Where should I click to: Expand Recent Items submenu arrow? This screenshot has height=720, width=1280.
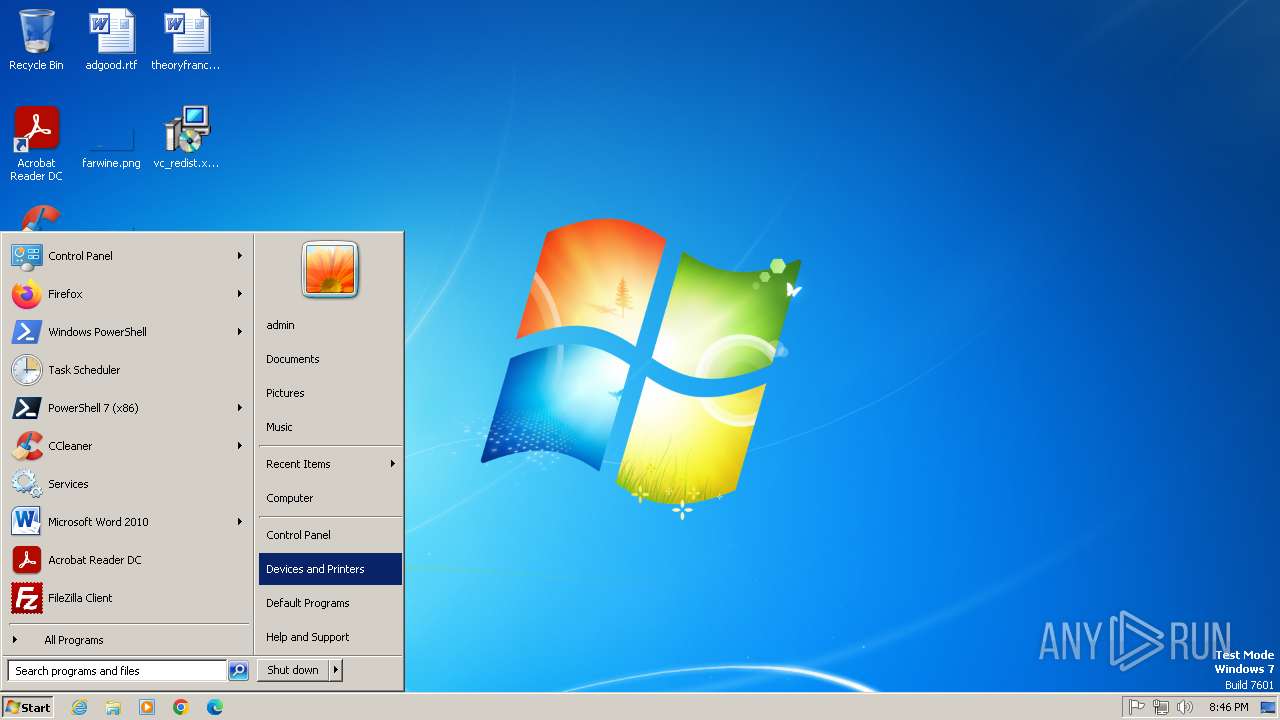coord(393,464)
